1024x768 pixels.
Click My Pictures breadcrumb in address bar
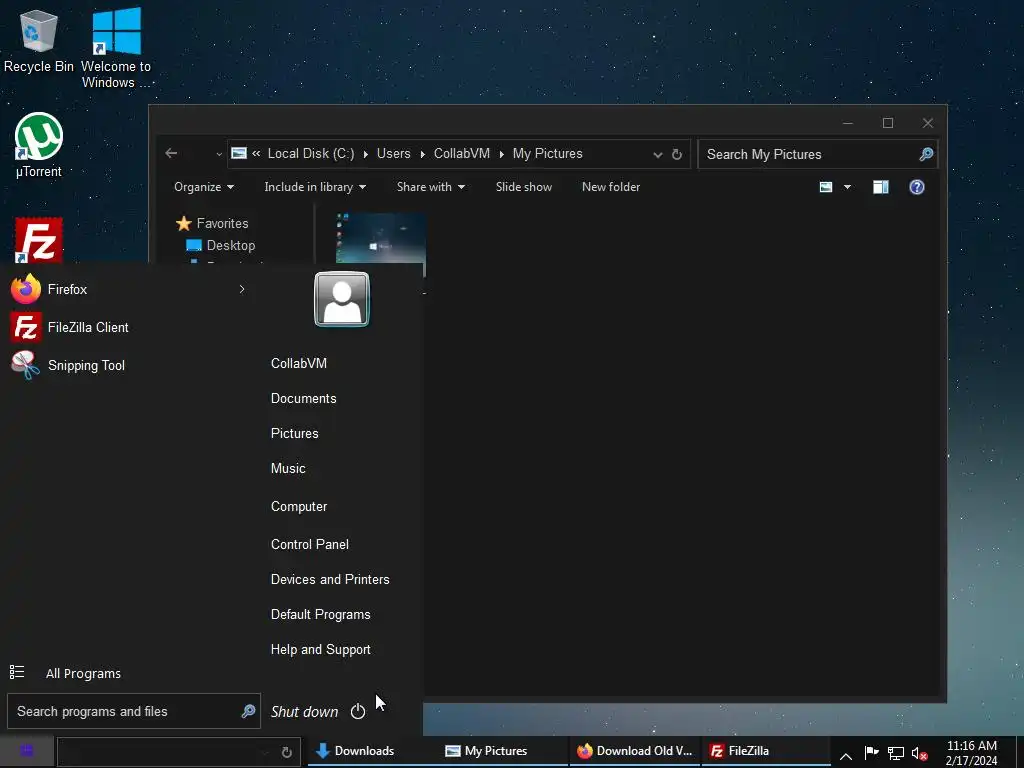[547, 153]
